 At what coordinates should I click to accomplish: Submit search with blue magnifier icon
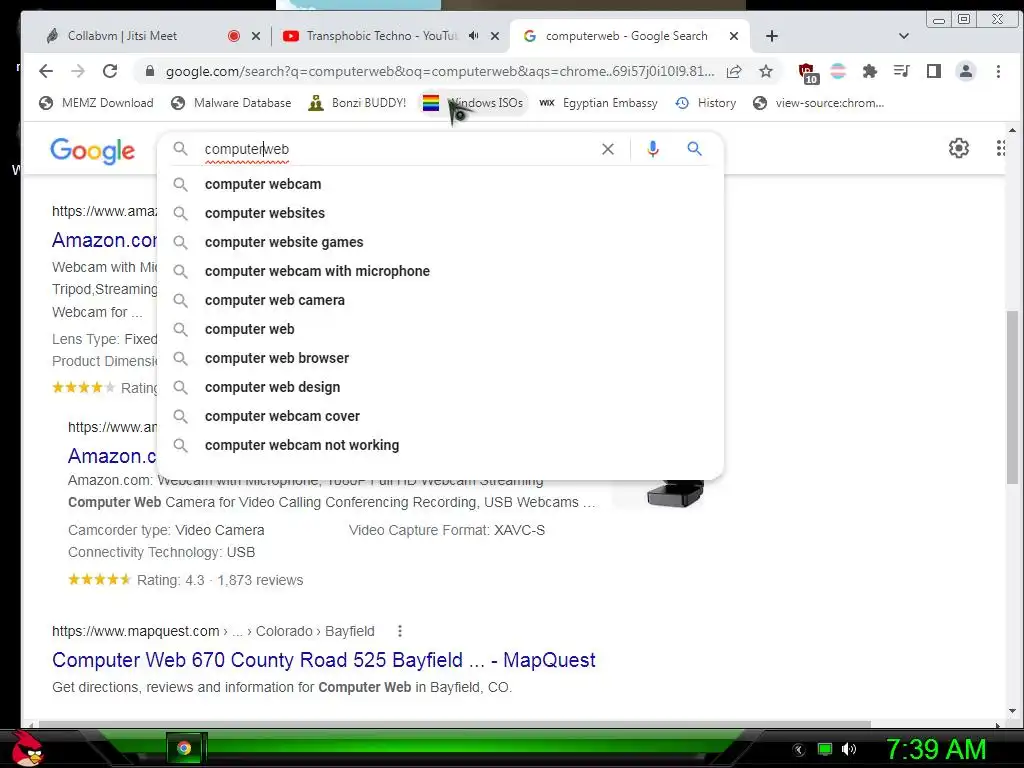click(x=694, y=149)
